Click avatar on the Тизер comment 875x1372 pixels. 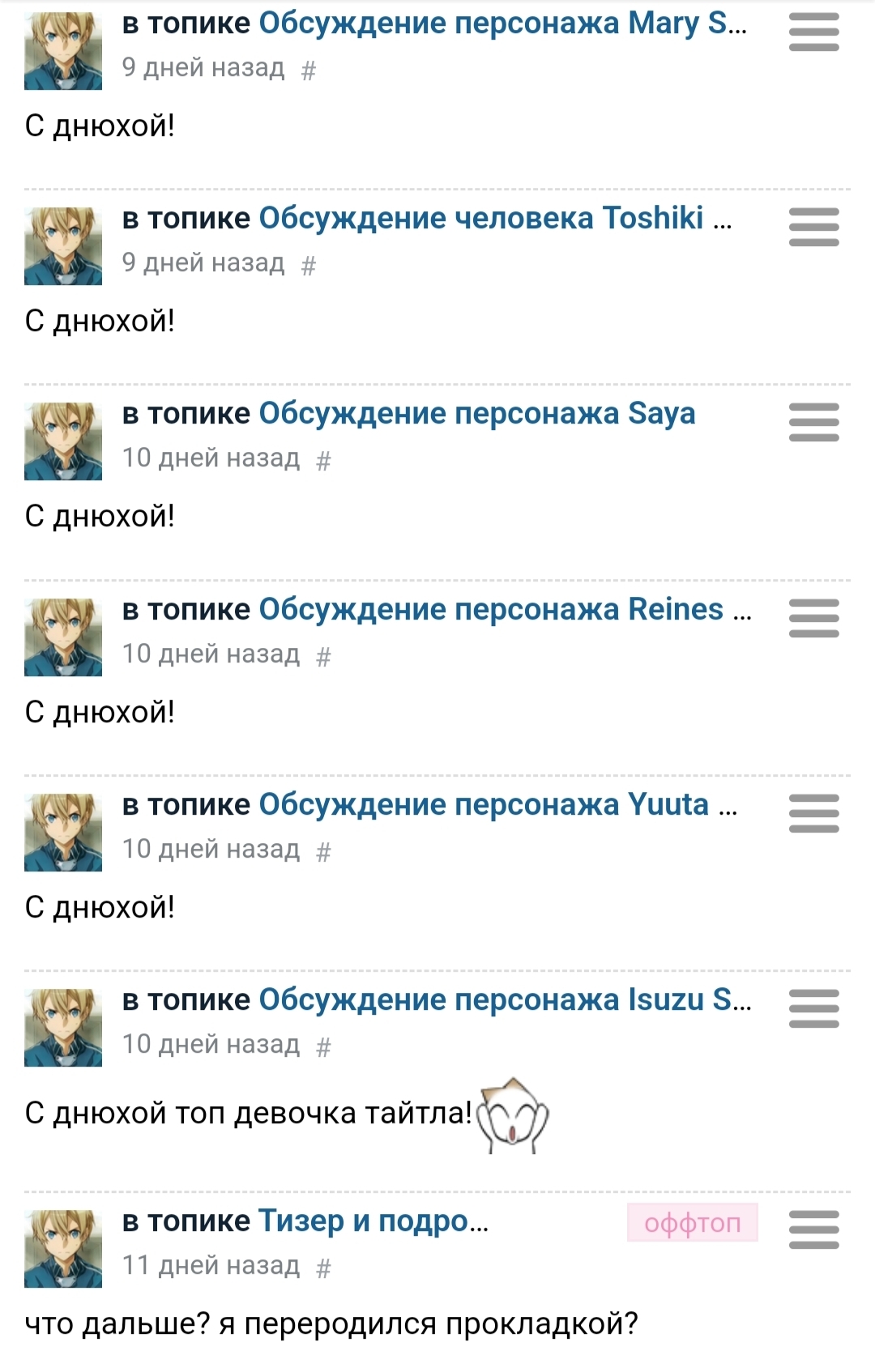coord(63,1249)
